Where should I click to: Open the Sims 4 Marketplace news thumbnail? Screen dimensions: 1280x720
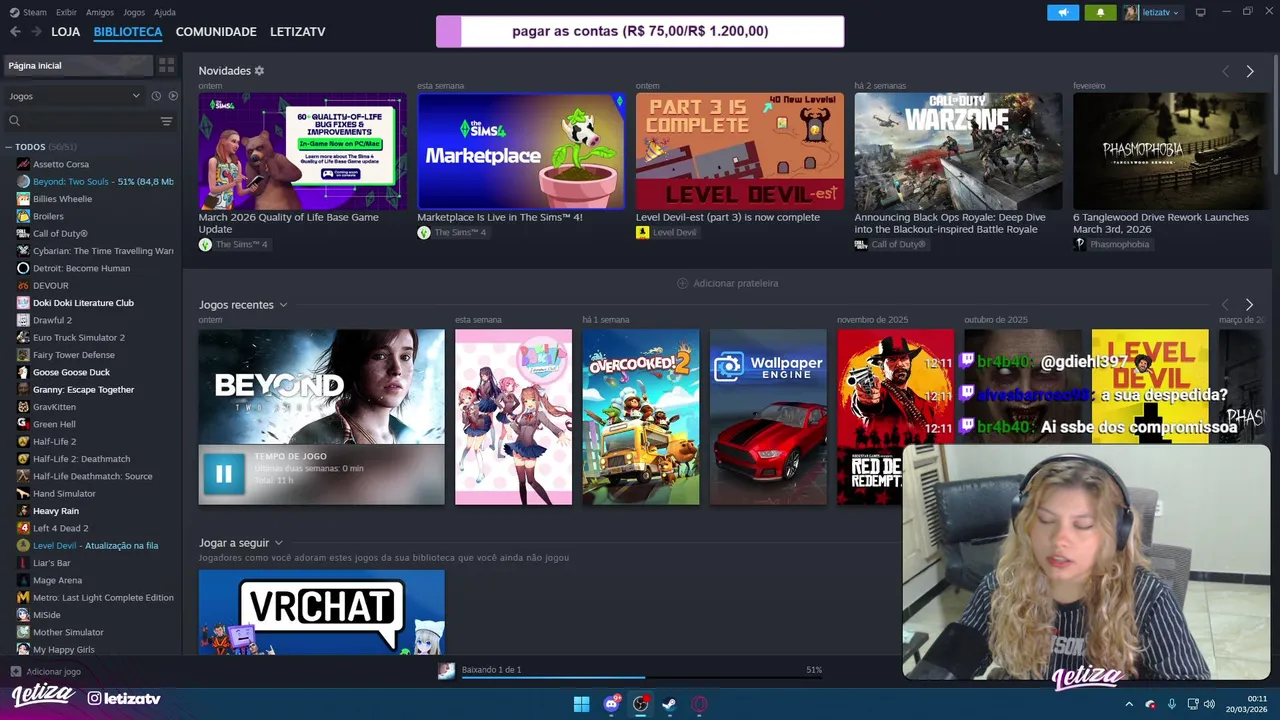pyautogui.click(x=521, y=151)
